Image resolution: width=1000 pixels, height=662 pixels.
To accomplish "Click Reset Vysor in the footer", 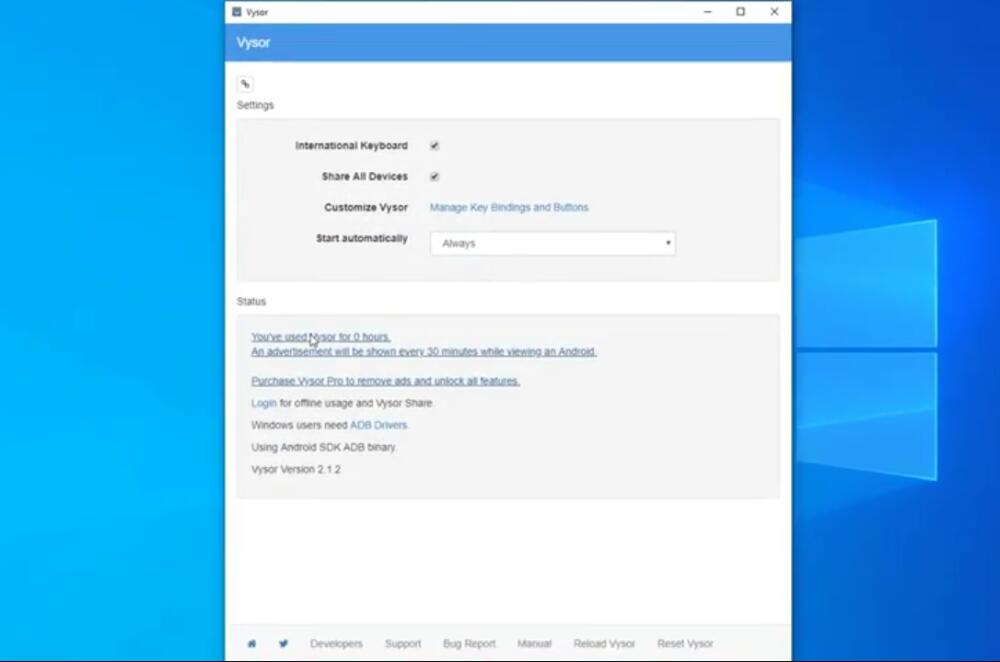I will (685, 644).
